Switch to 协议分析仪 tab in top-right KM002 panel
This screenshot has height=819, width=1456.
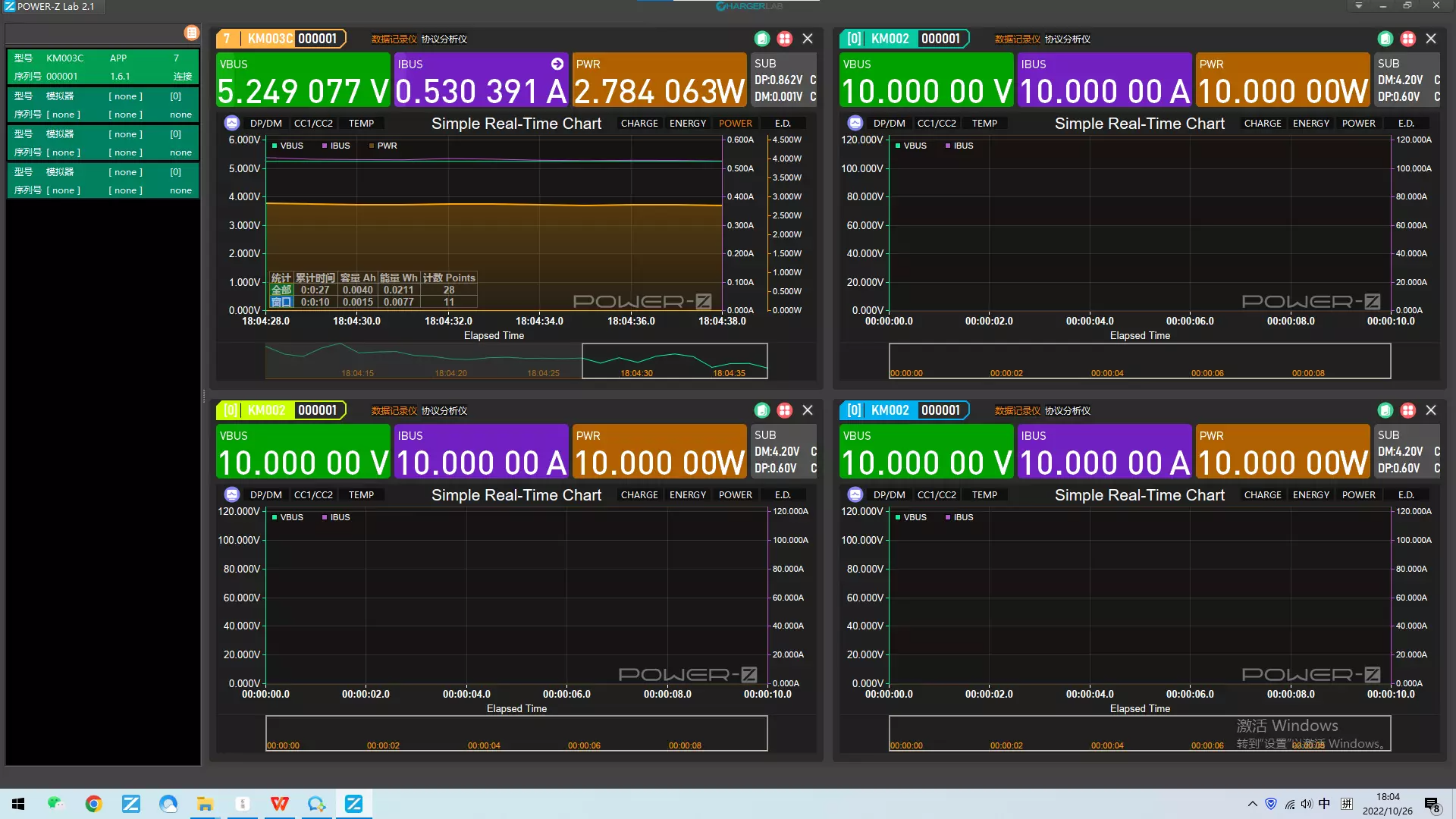click(x=1068, y=39)
